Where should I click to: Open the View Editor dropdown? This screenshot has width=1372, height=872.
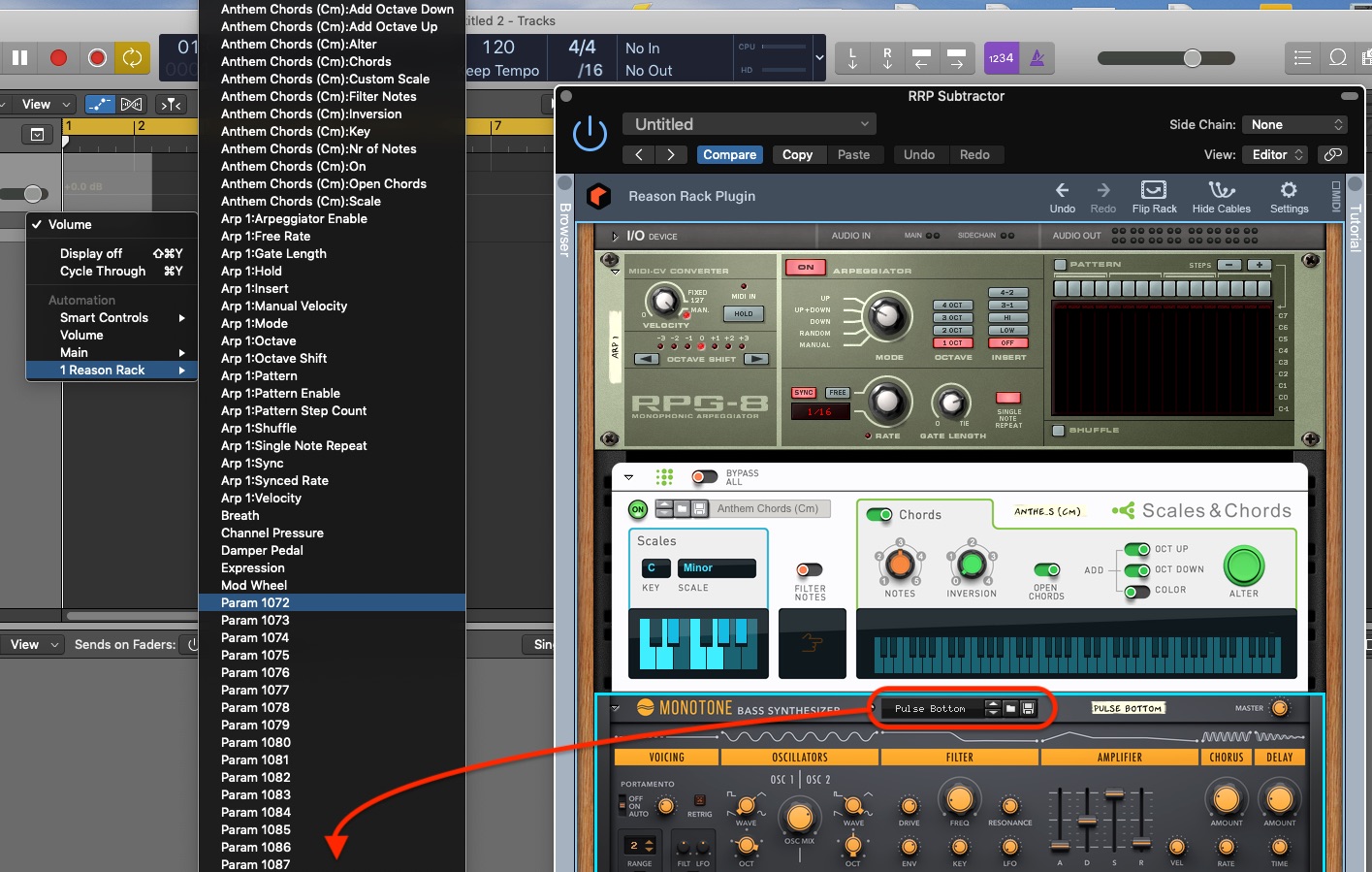click(1275, 154)
